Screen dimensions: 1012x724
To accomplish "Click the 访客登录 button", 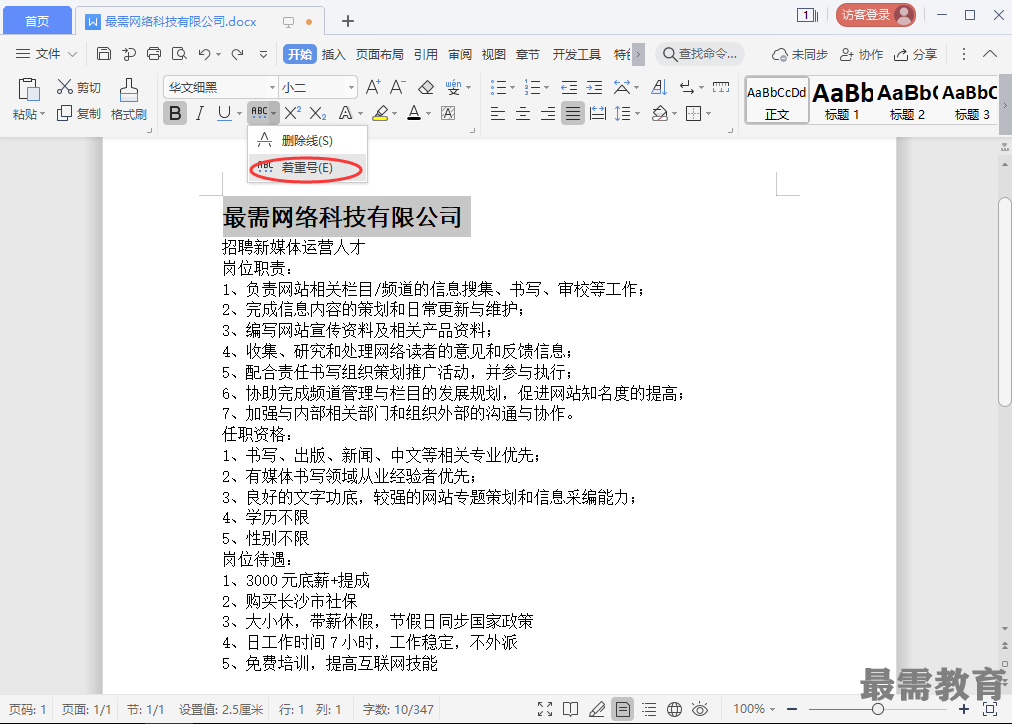I will pyautogui.click(x=876, y=15).
